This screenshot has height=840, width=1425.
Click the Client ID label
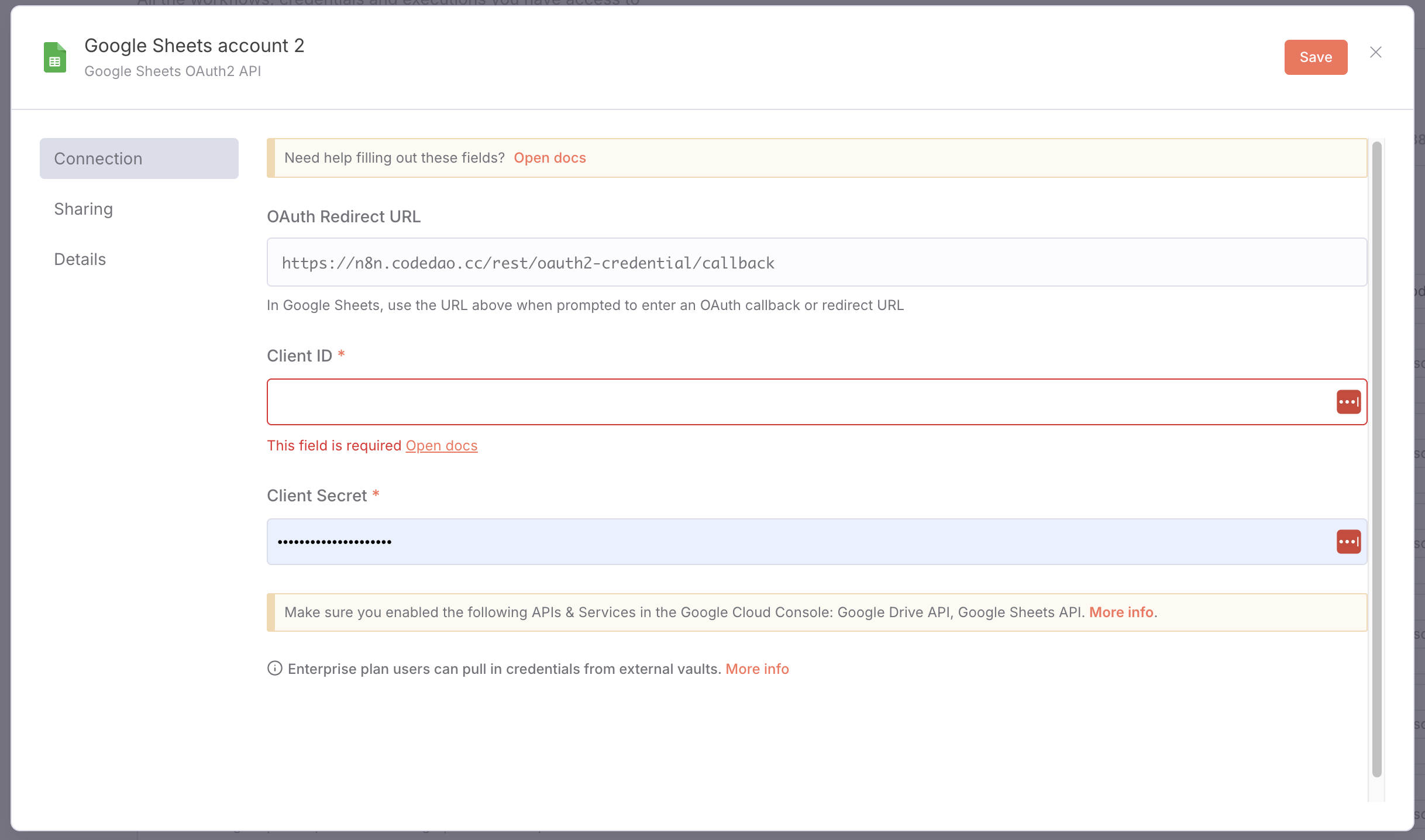pos(300,356)
